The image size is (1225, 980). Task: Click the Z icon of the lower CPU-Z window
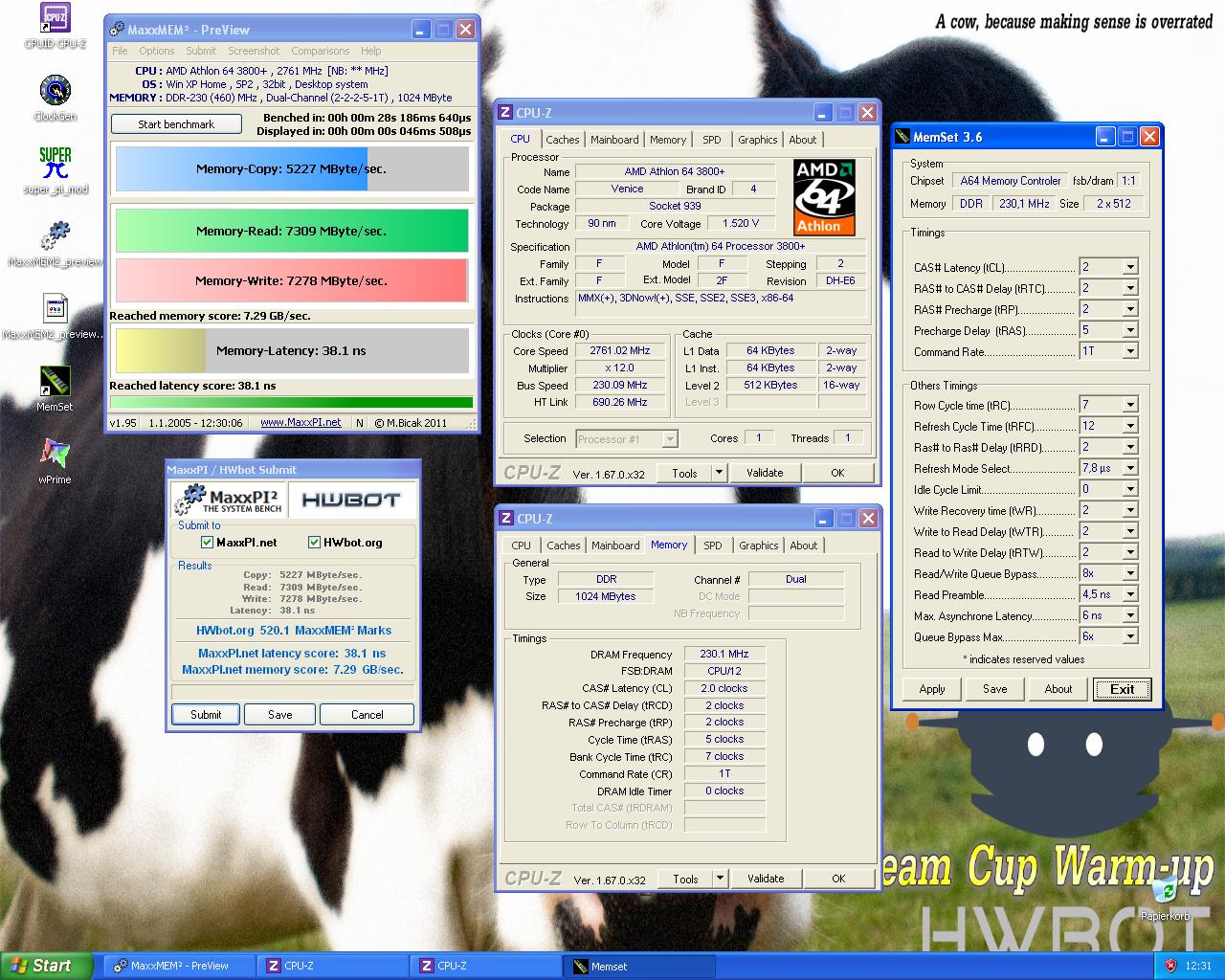(x=506, y=518)
